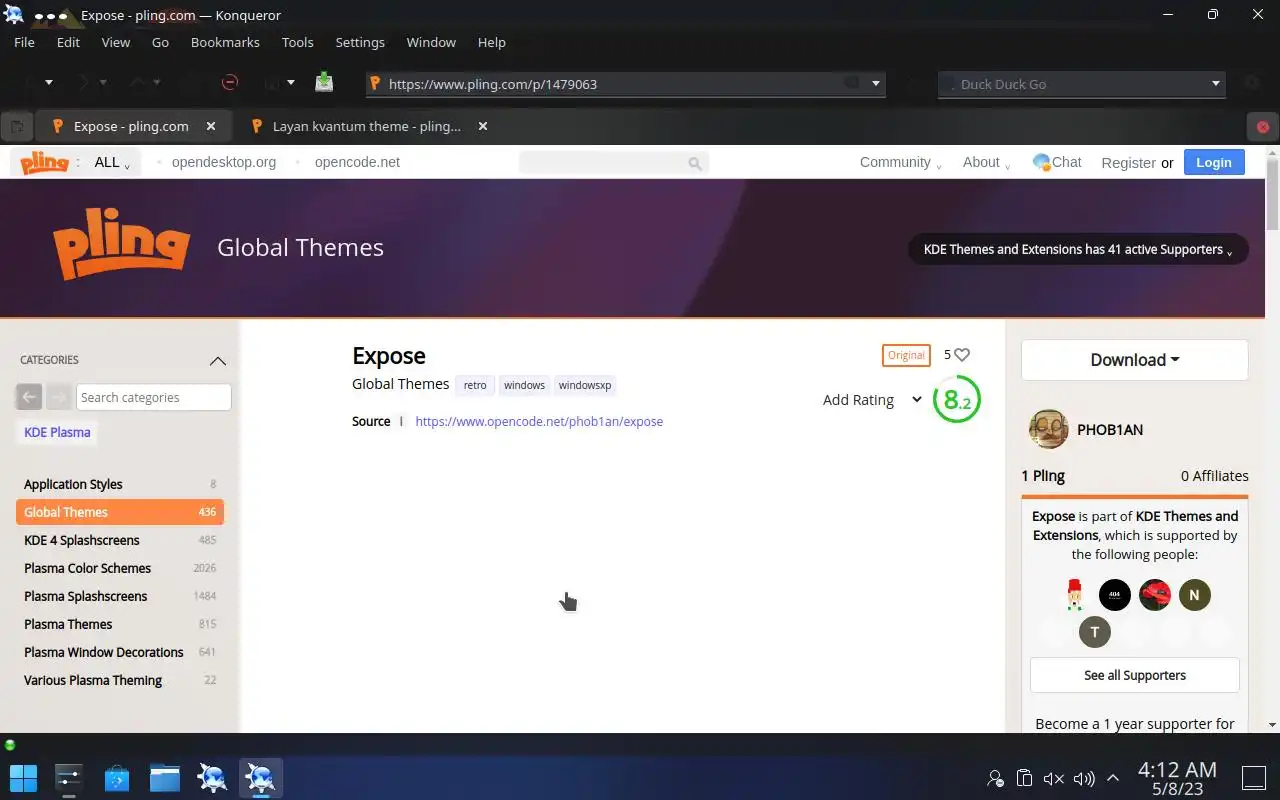Click the show desktop icon at taskbar end
Screen dimensions: 1280x800
(x=1254, y=777)
